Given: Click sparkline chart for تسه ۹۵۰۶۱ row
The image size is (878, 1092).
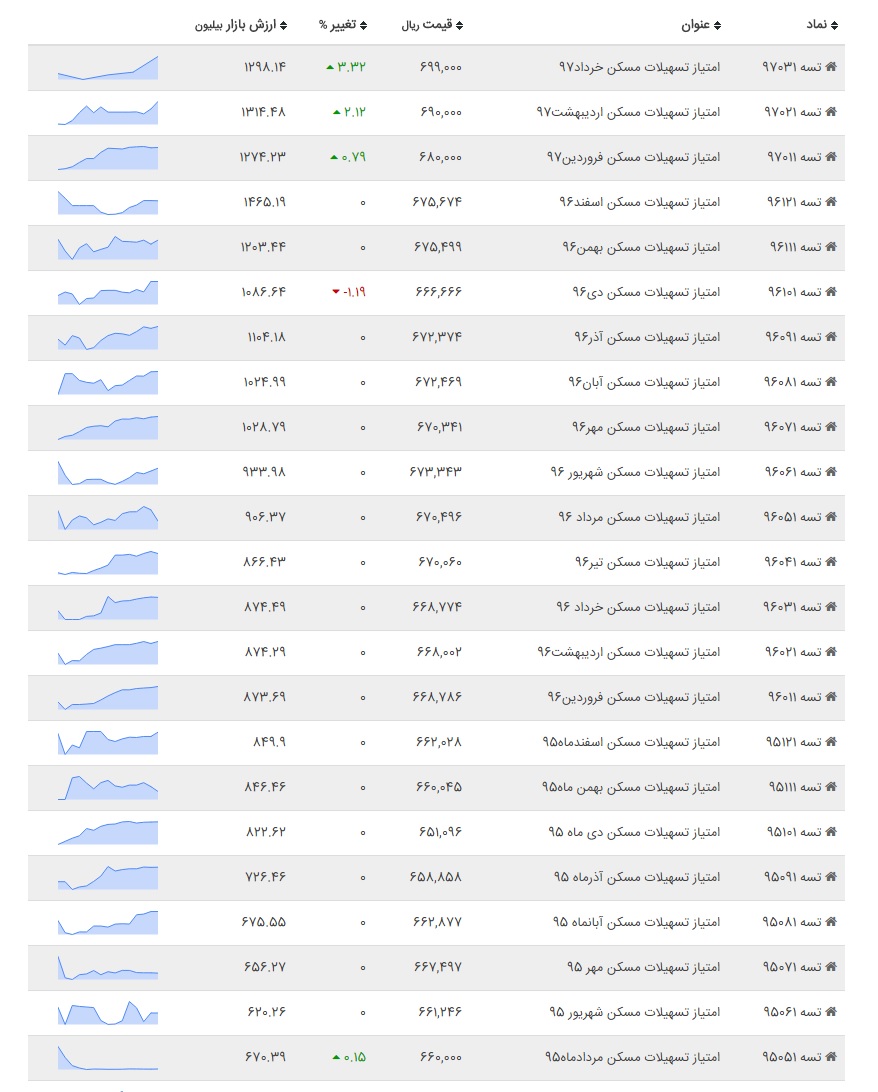Looking at the screenshot, I should click(x=108, y=1013).
